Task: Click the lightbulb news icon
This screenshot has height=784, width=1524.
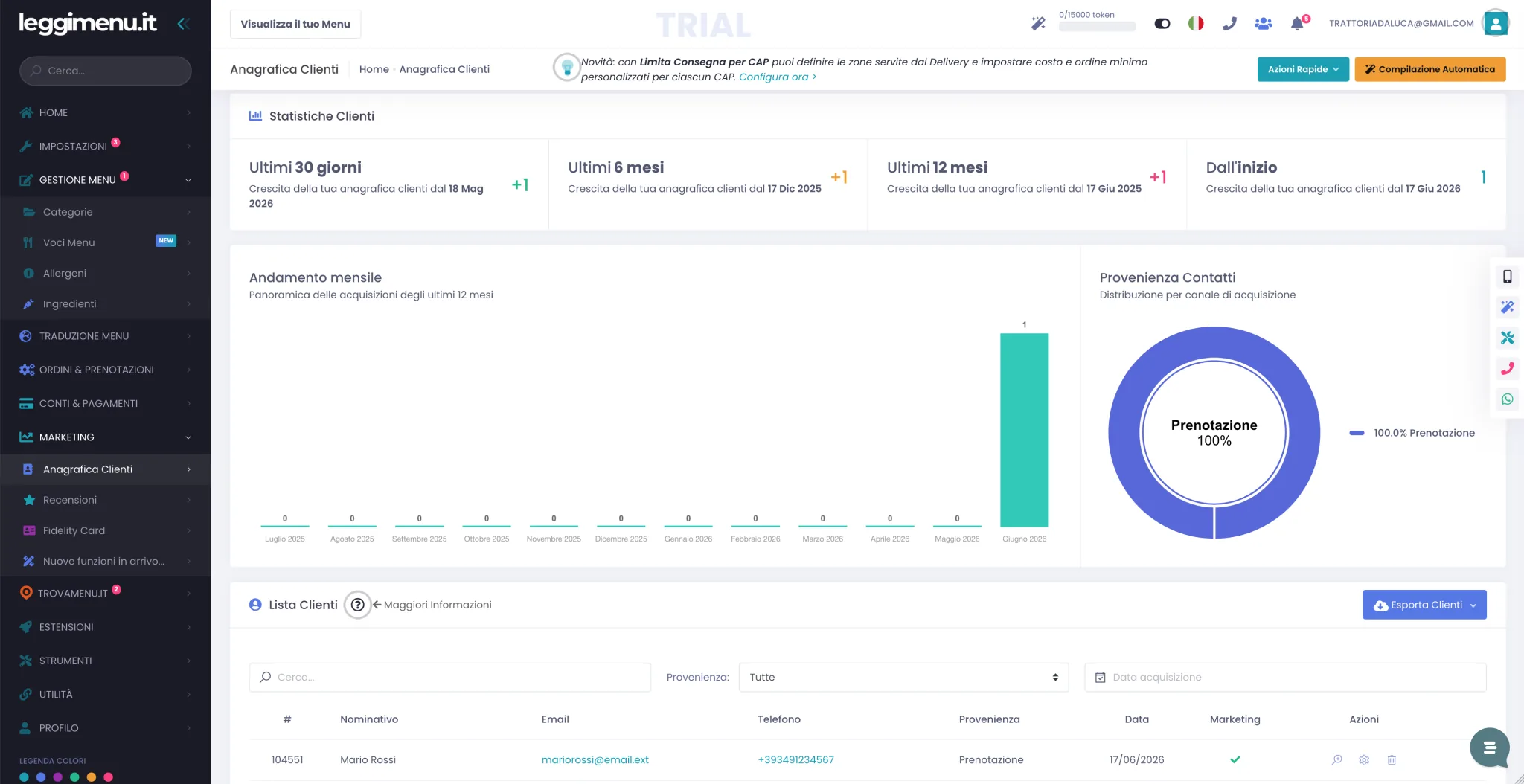Action: pyautogui.click(x=566, y=68)
